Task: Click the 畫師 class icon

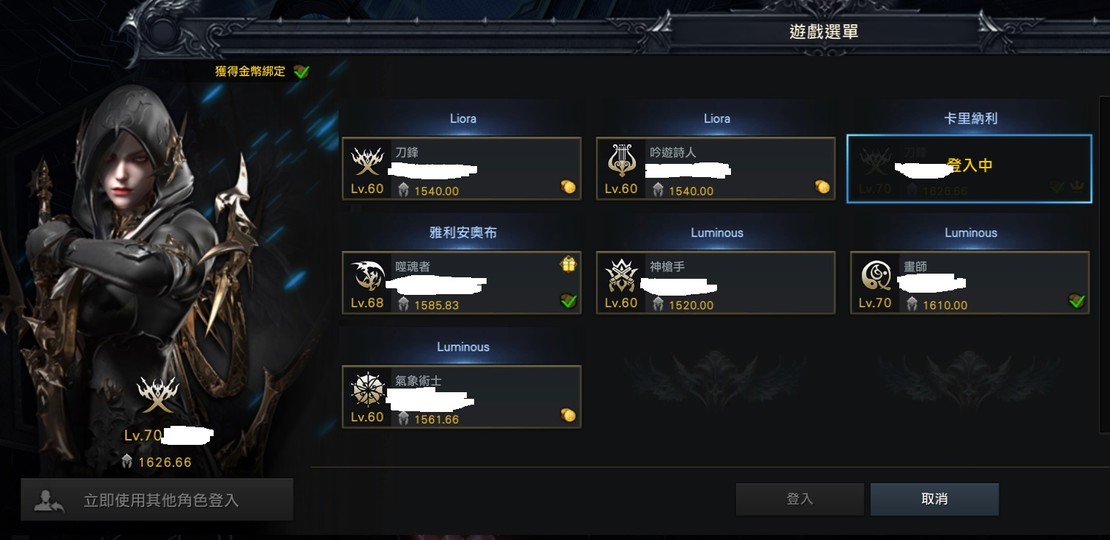Action: (x=875, y=276)
